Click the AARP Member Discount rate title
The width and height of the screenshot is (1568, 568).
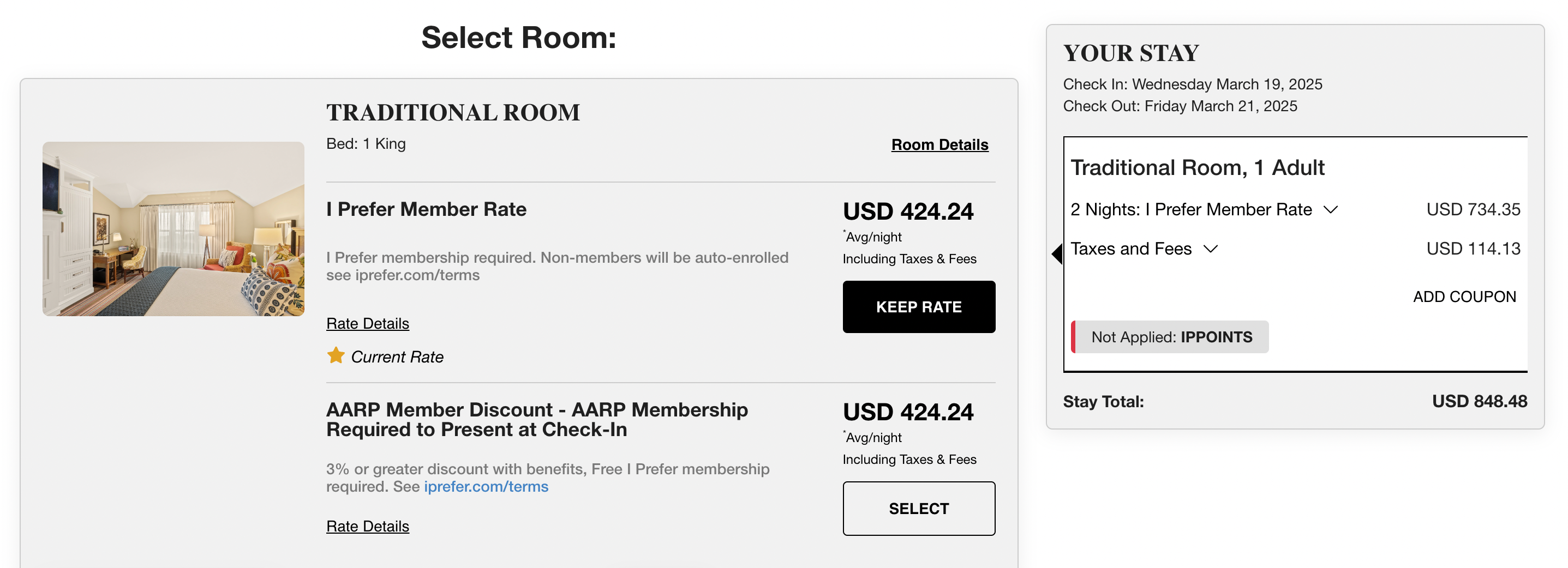click(x=537, y=420)
